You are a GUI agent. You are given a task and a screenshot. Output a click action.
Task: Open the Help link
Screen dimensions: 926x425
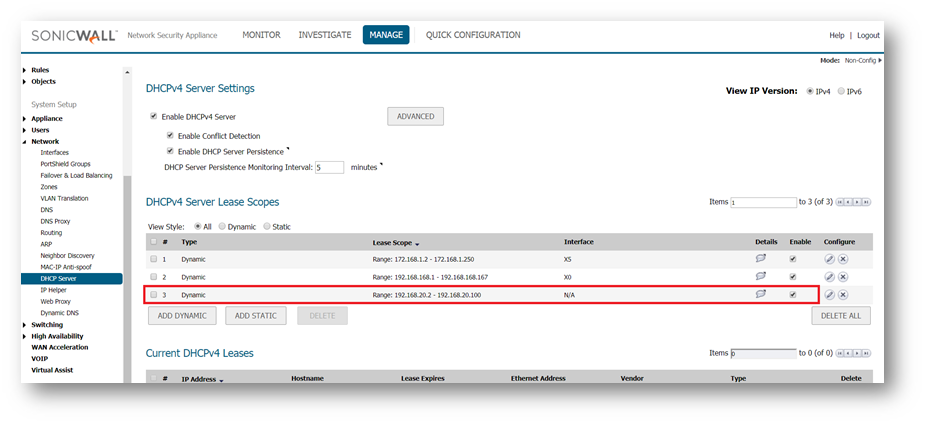tap(837, 35)
